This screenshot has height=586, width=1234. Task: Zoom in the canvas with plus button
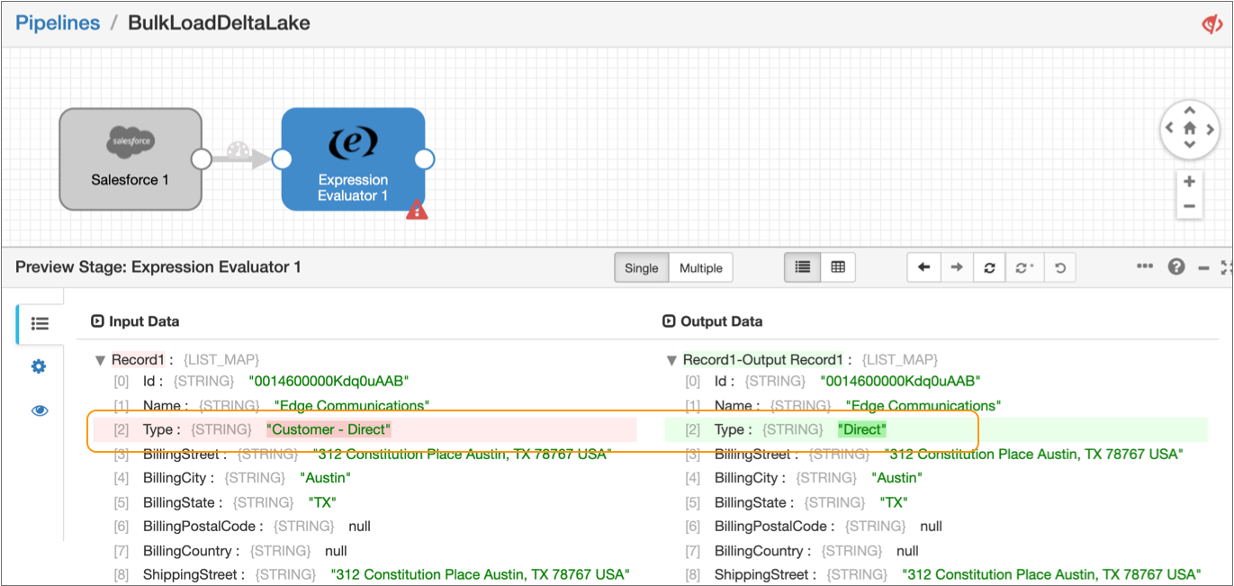1189,182
